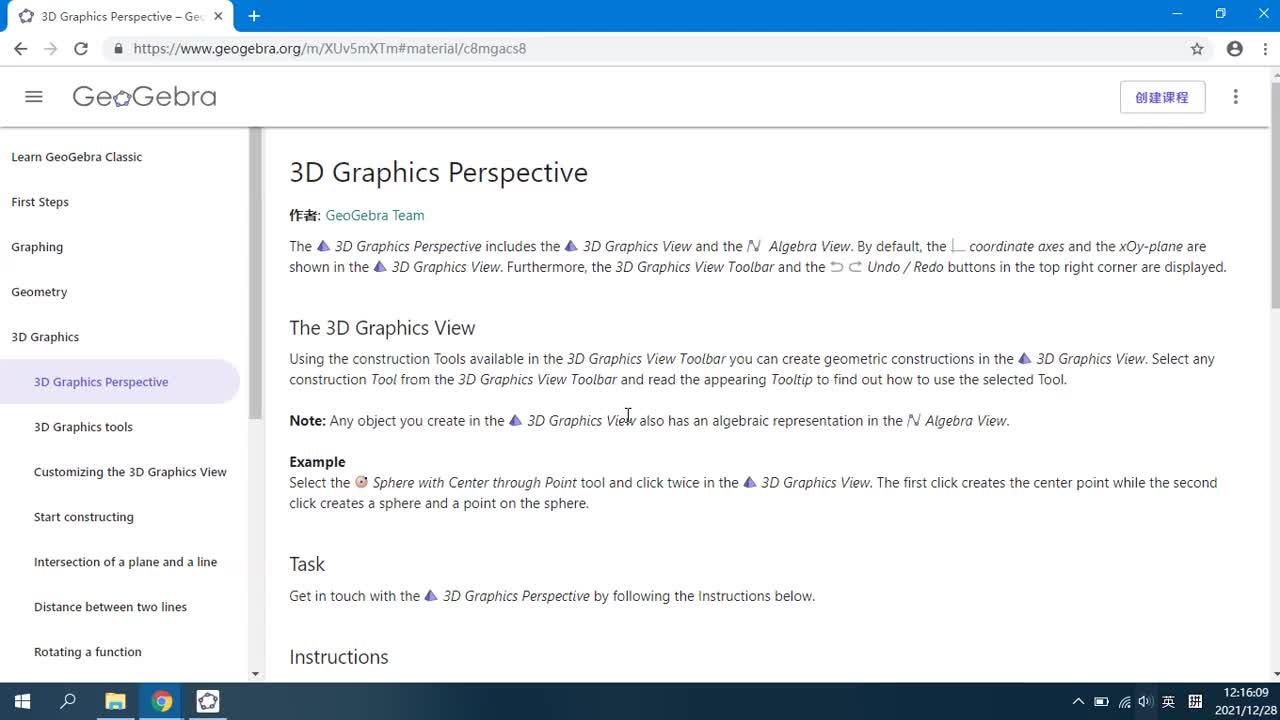Click the Task heading
The image size is (1280, 720).
point(307,564)
